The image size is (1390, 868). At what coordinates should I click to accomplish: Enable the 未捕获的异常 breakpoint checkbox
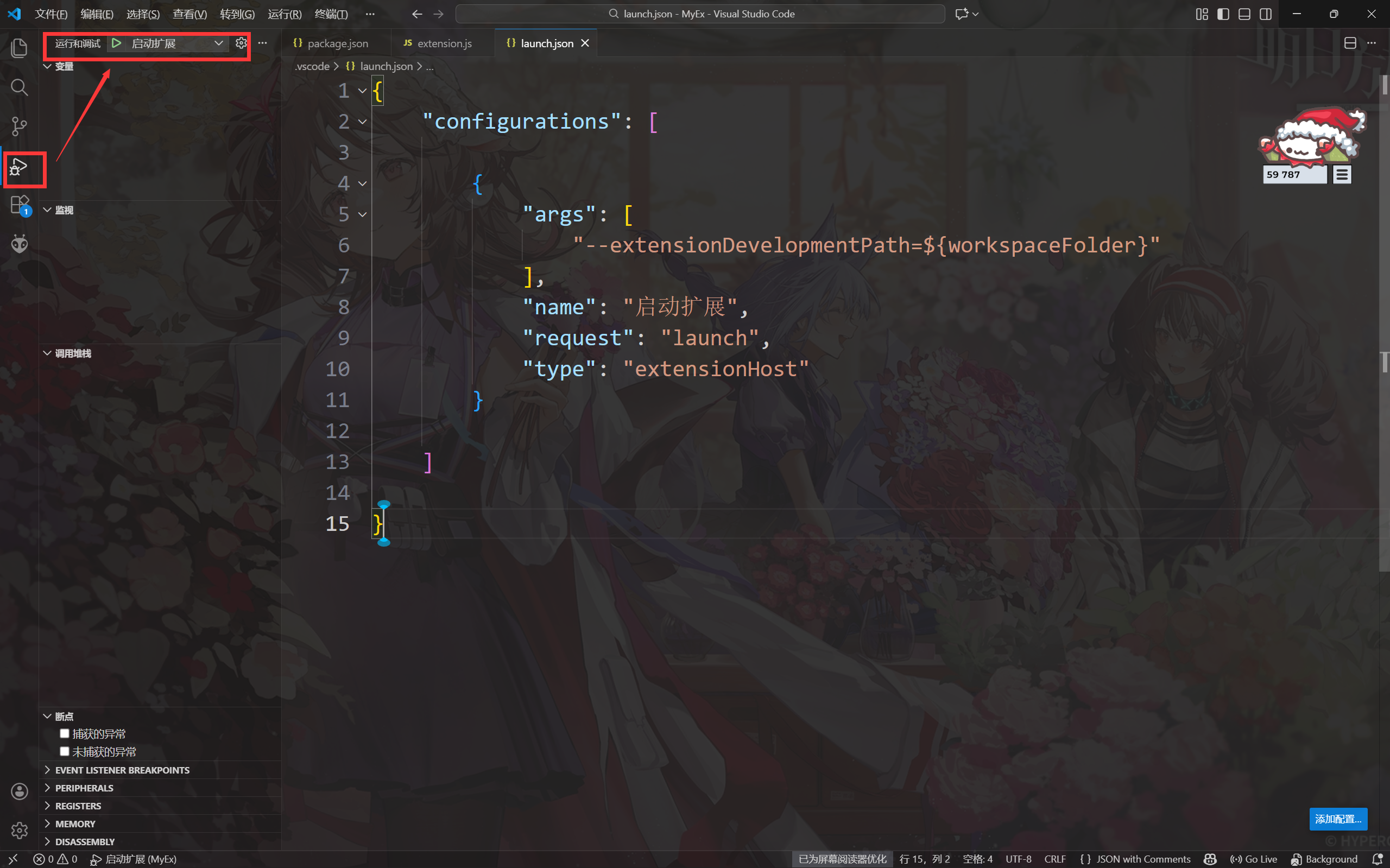tap(65, 751)
